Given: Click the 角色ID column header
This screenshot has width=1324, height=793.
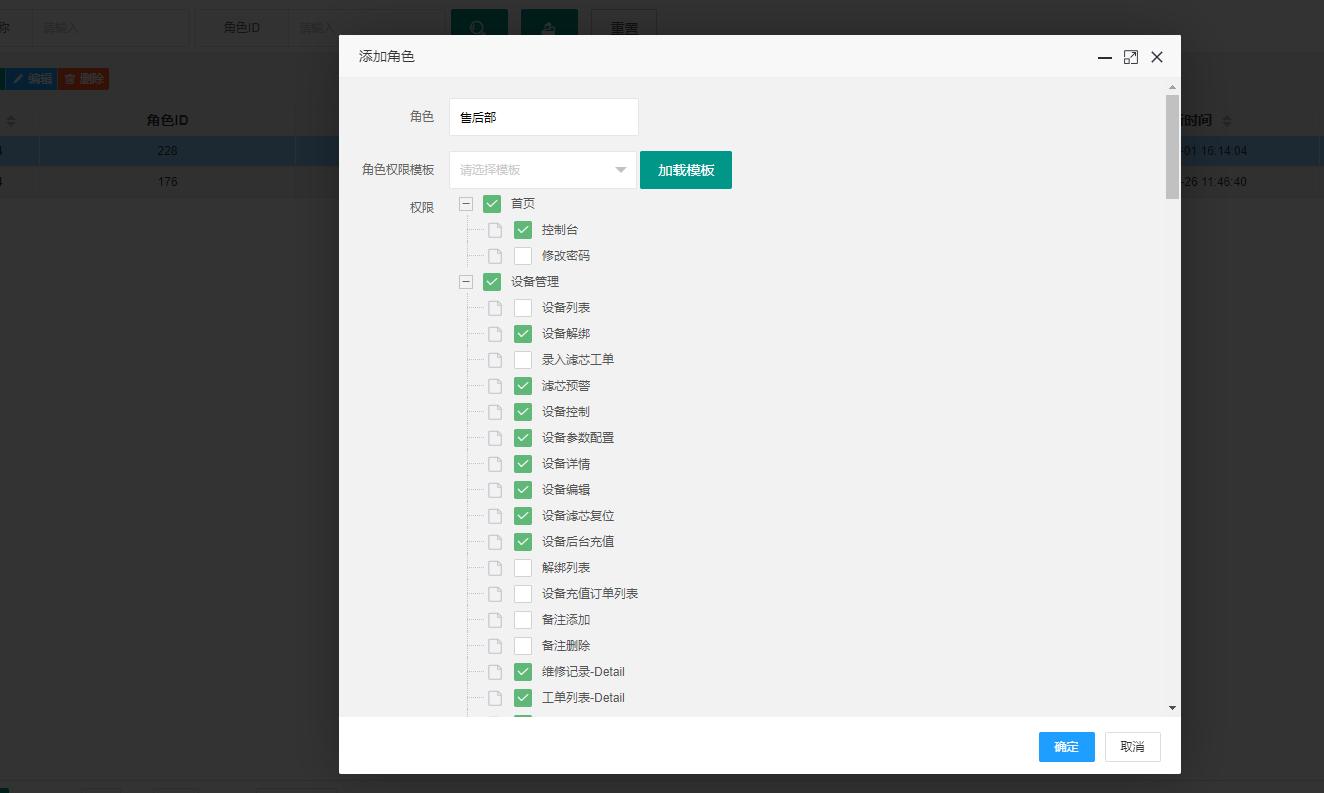Looking at the screenshot, I should pyautogui.click(x=168, y=120).
